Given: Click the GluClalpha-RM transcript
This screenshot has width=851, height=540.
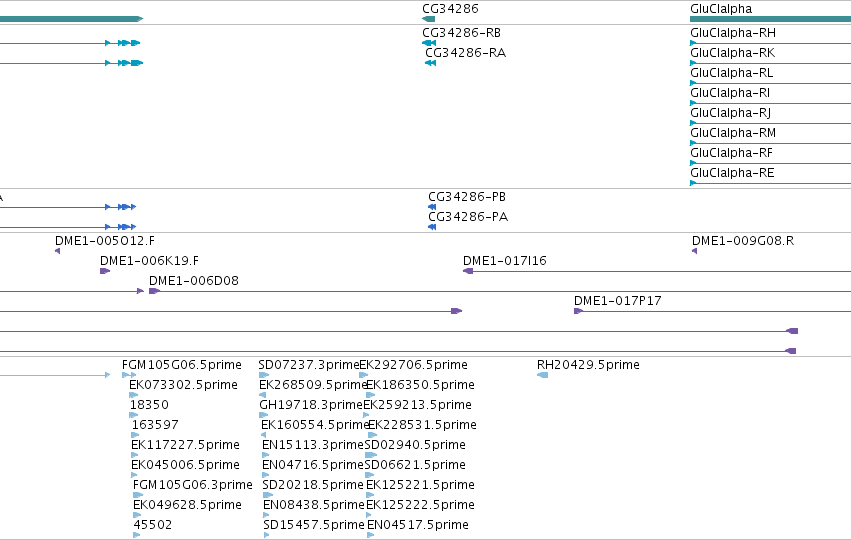Looking at the screenshot, I should point(733,133).
